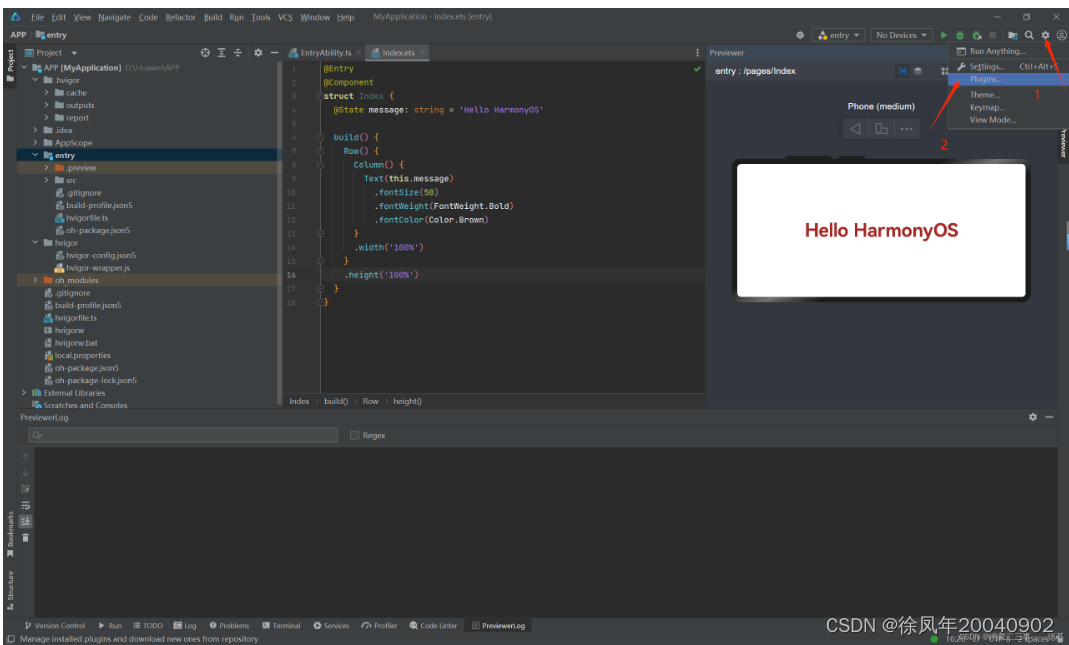Click the grey Stop square icon

993,35
